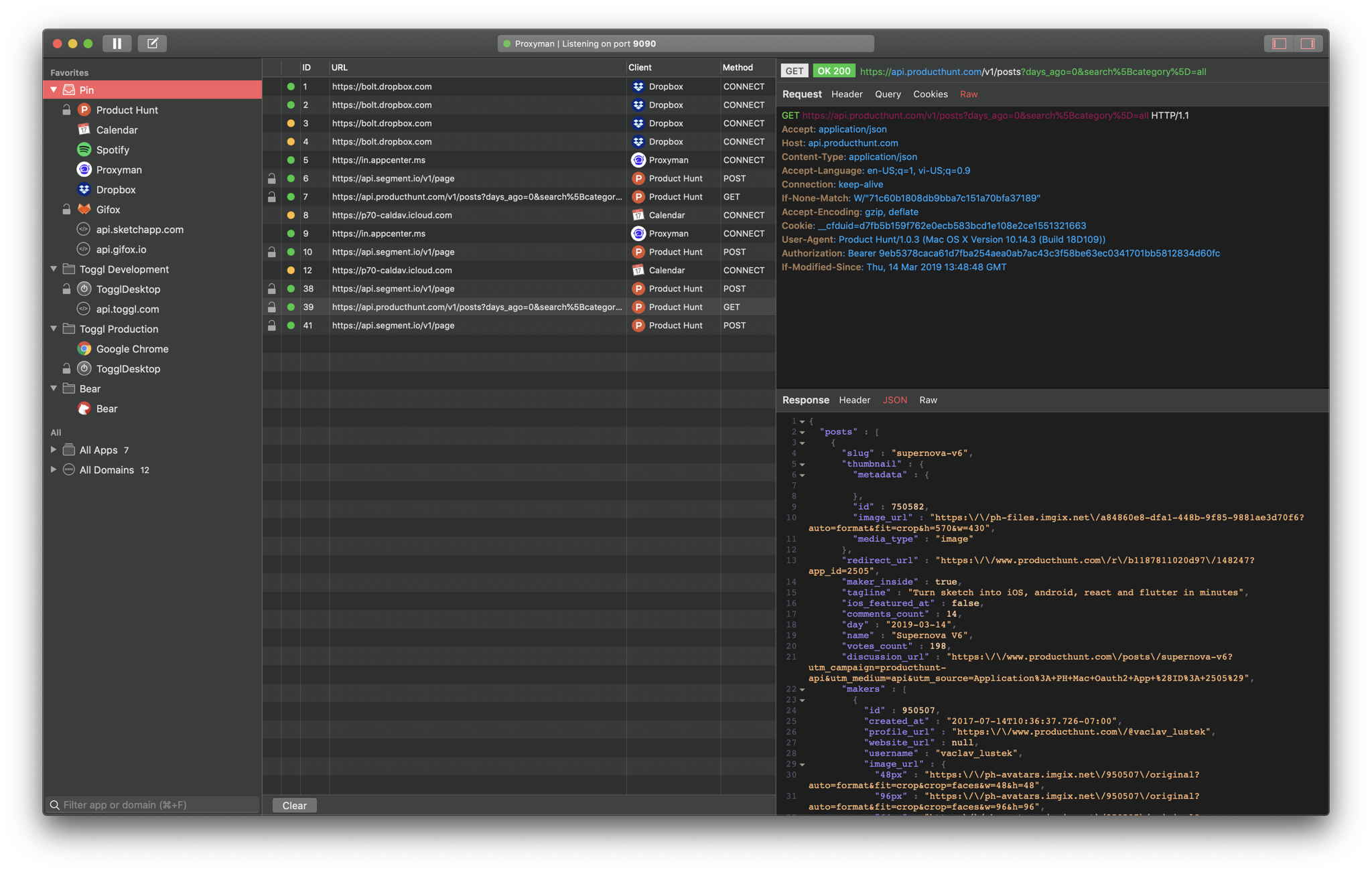Viewport: 1372px width, 872px height.
Task: Select ToggDesktop under Toggl Production
Action: click(x=128, y=369)
